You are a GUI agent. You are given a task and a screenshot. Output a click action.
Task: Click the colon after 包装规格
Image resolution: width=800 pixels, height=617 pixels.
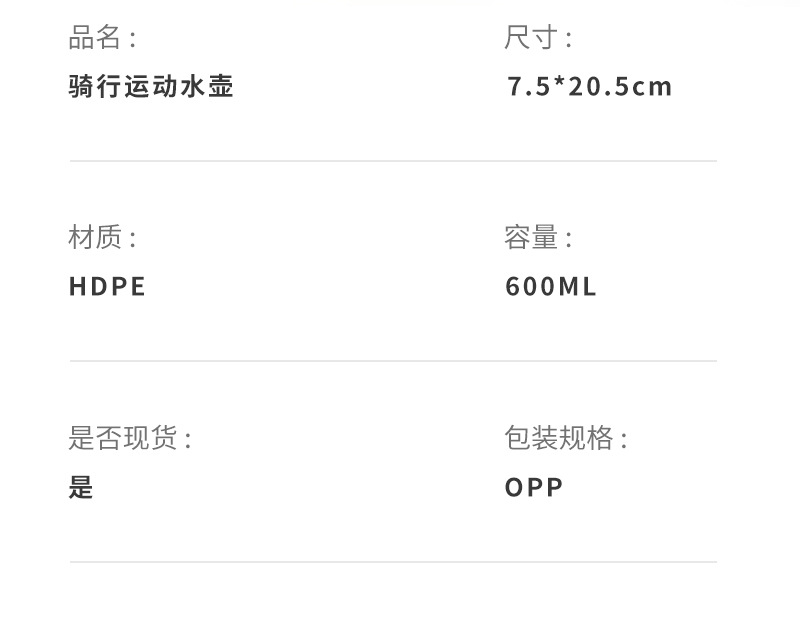624,440
